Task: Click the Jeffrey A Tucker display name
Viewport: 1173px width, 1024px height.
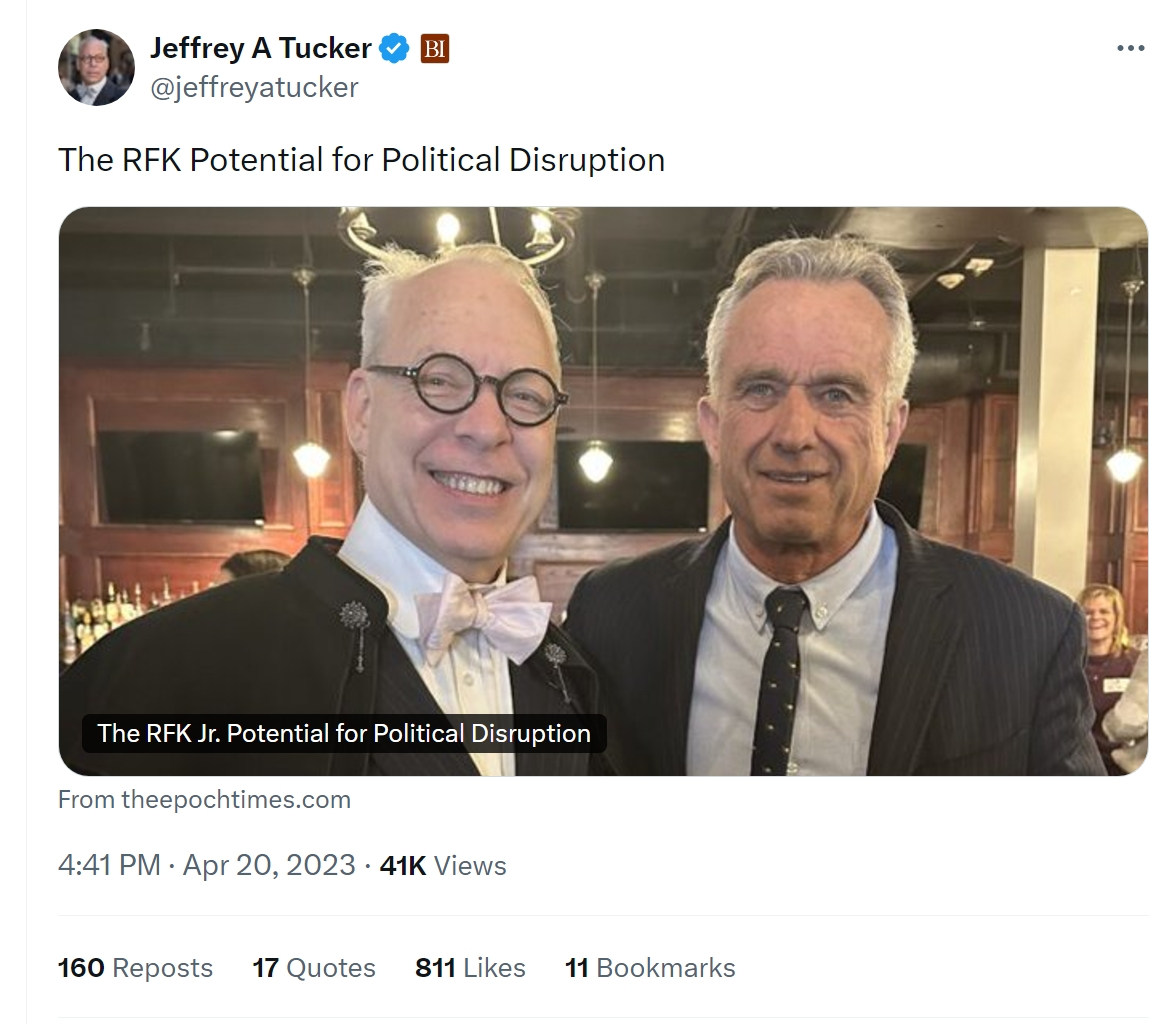Action: tap(260, 47)
